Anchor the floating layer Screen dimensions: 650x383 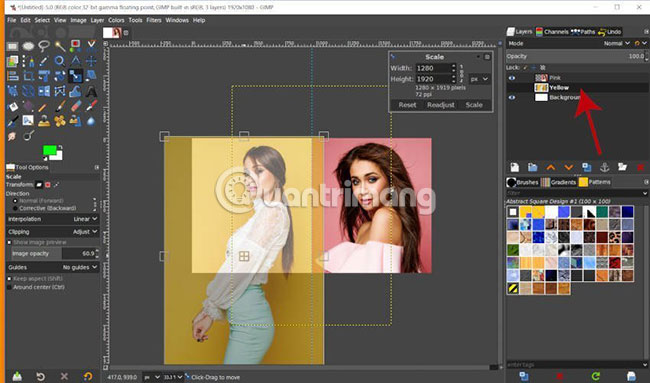[x=604, y=167]
